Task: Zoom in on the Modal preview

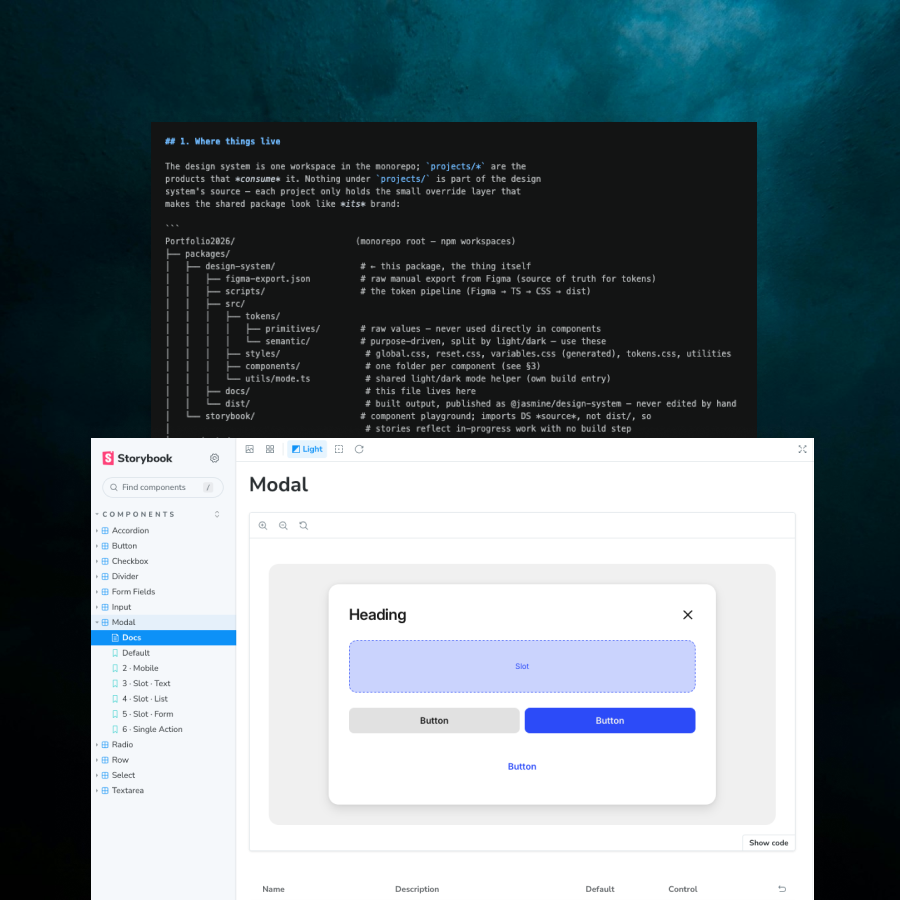Action: point(263,526)
